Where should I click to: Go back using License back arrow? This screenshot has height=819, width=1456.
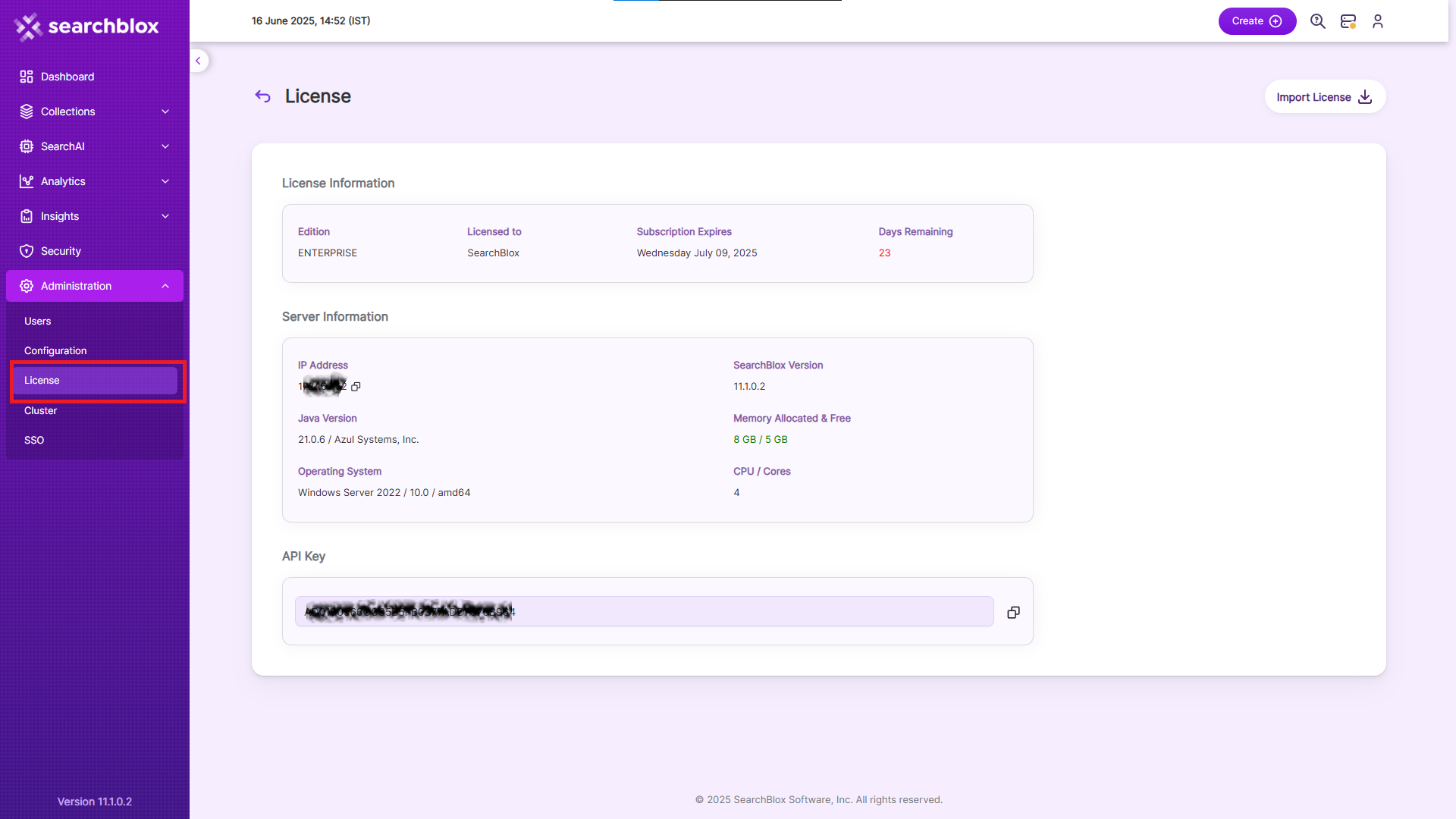(263, 96)
